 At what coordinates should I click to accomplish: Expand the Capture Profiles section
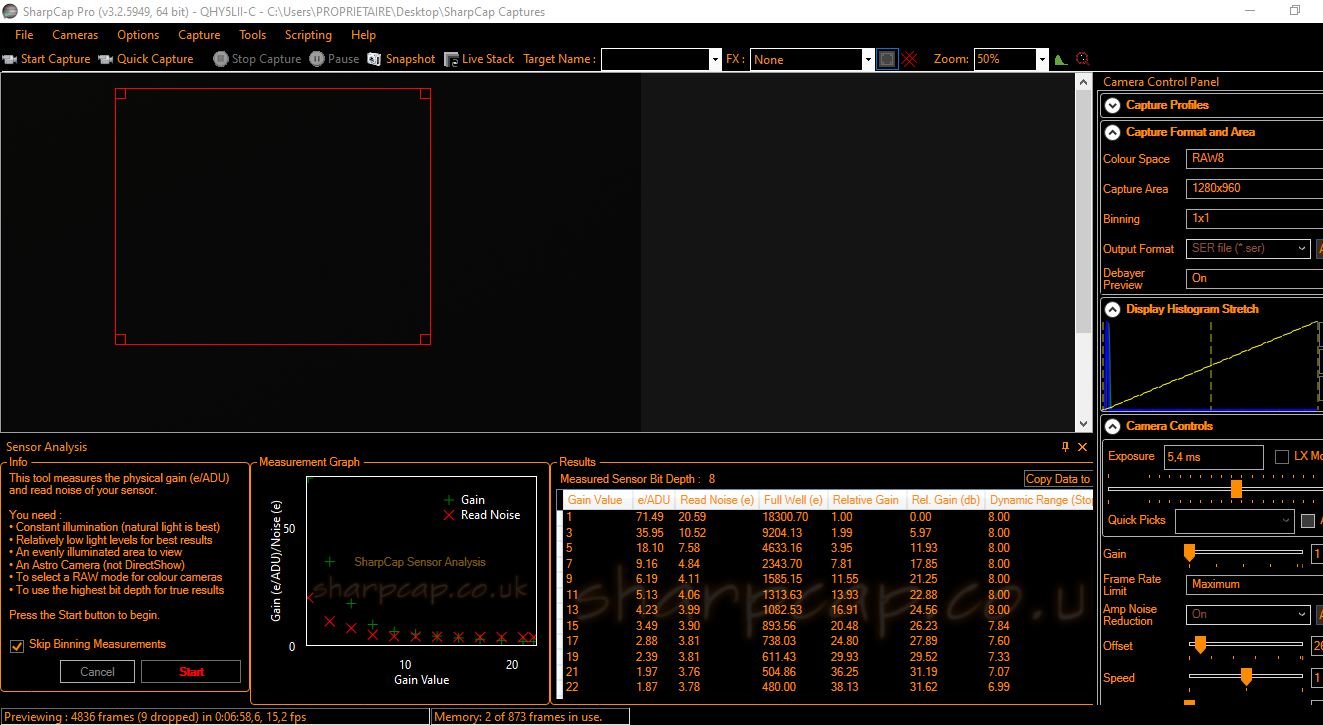(1112, 105)
